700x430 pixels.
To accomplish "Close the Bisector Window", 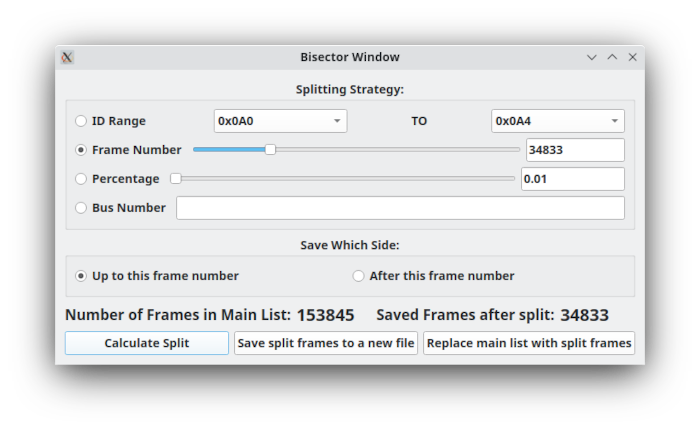I will coord(633,57).
